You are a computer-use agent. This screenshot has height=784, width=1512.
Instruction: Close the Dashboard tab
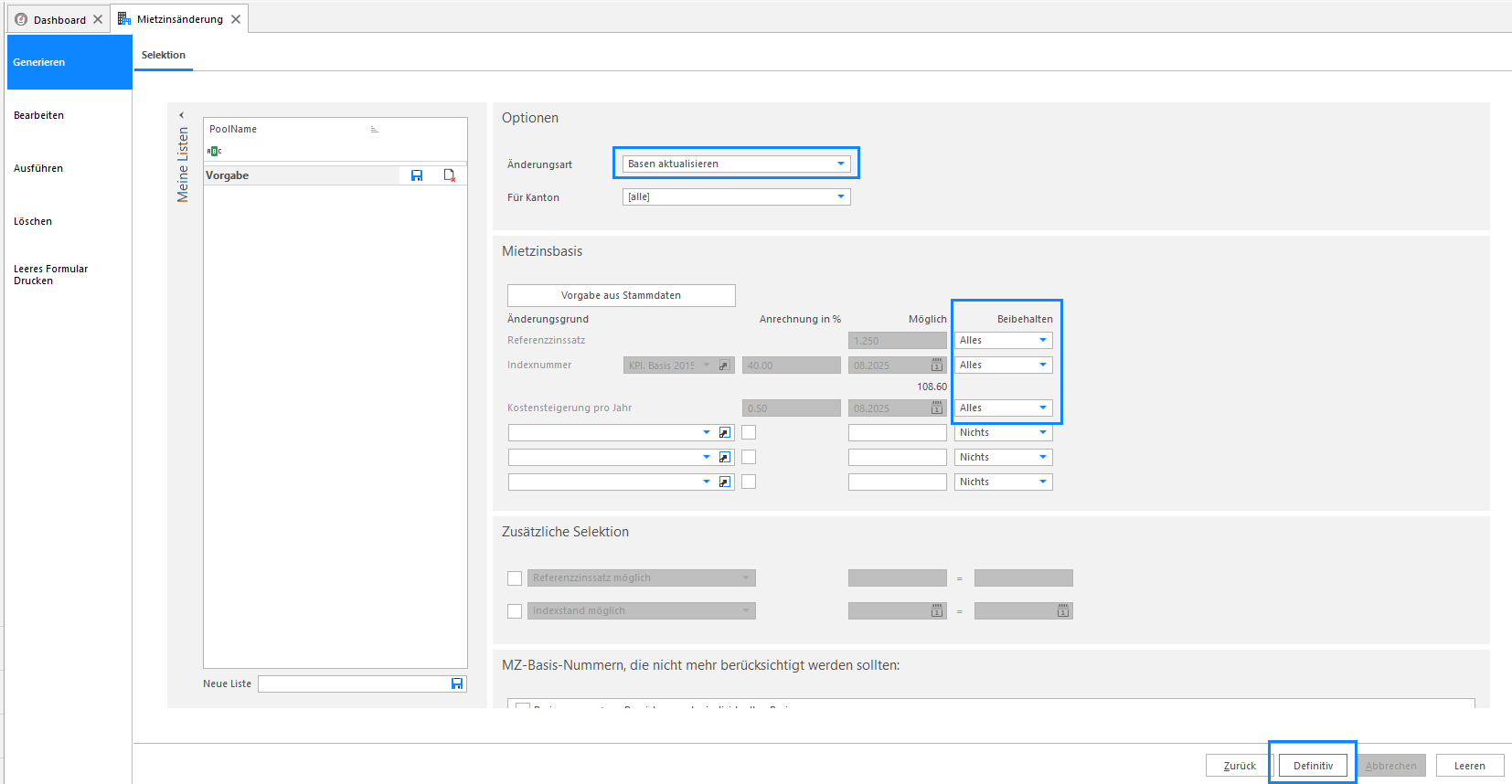pos(98,19)
